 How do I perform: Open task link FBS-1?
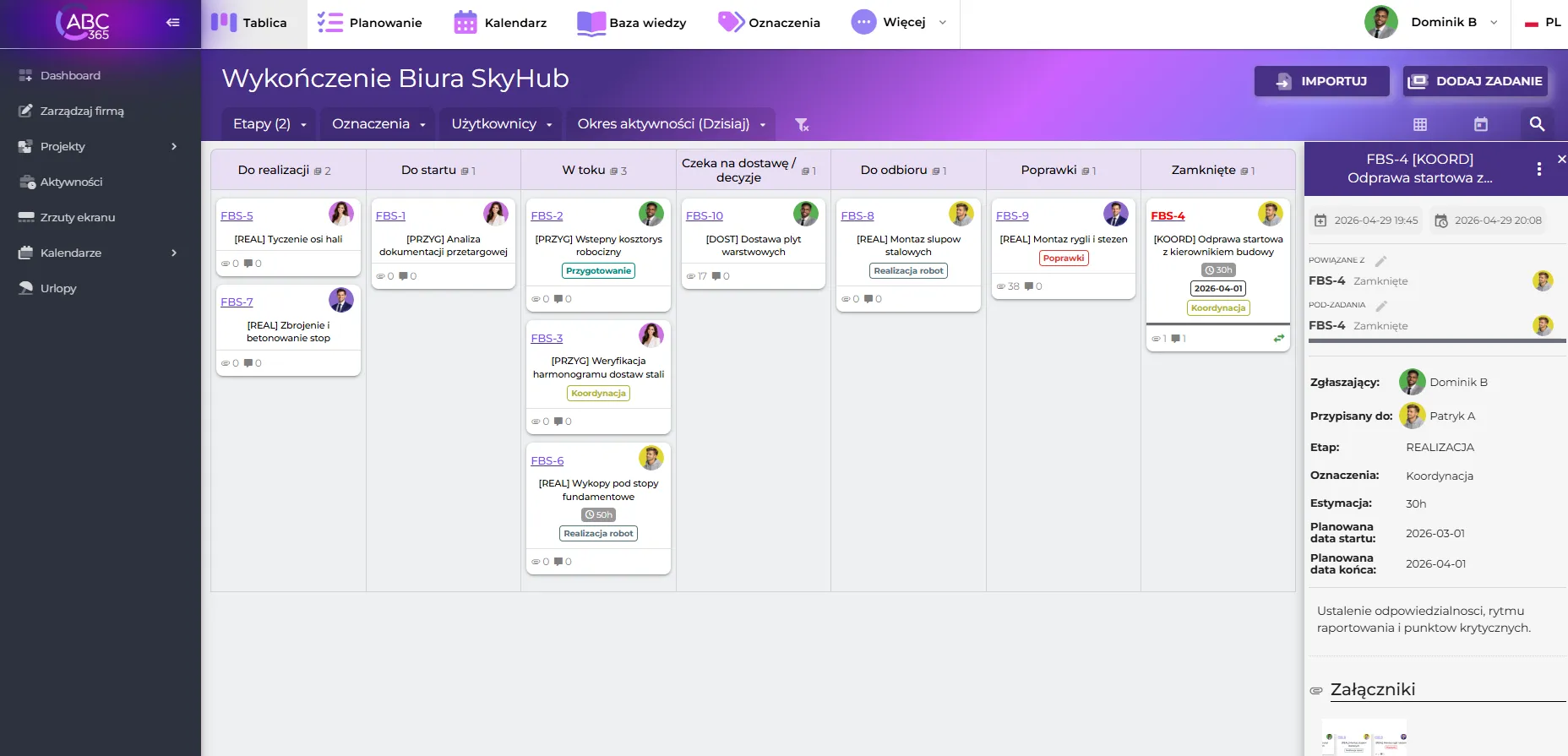(390, 216)
